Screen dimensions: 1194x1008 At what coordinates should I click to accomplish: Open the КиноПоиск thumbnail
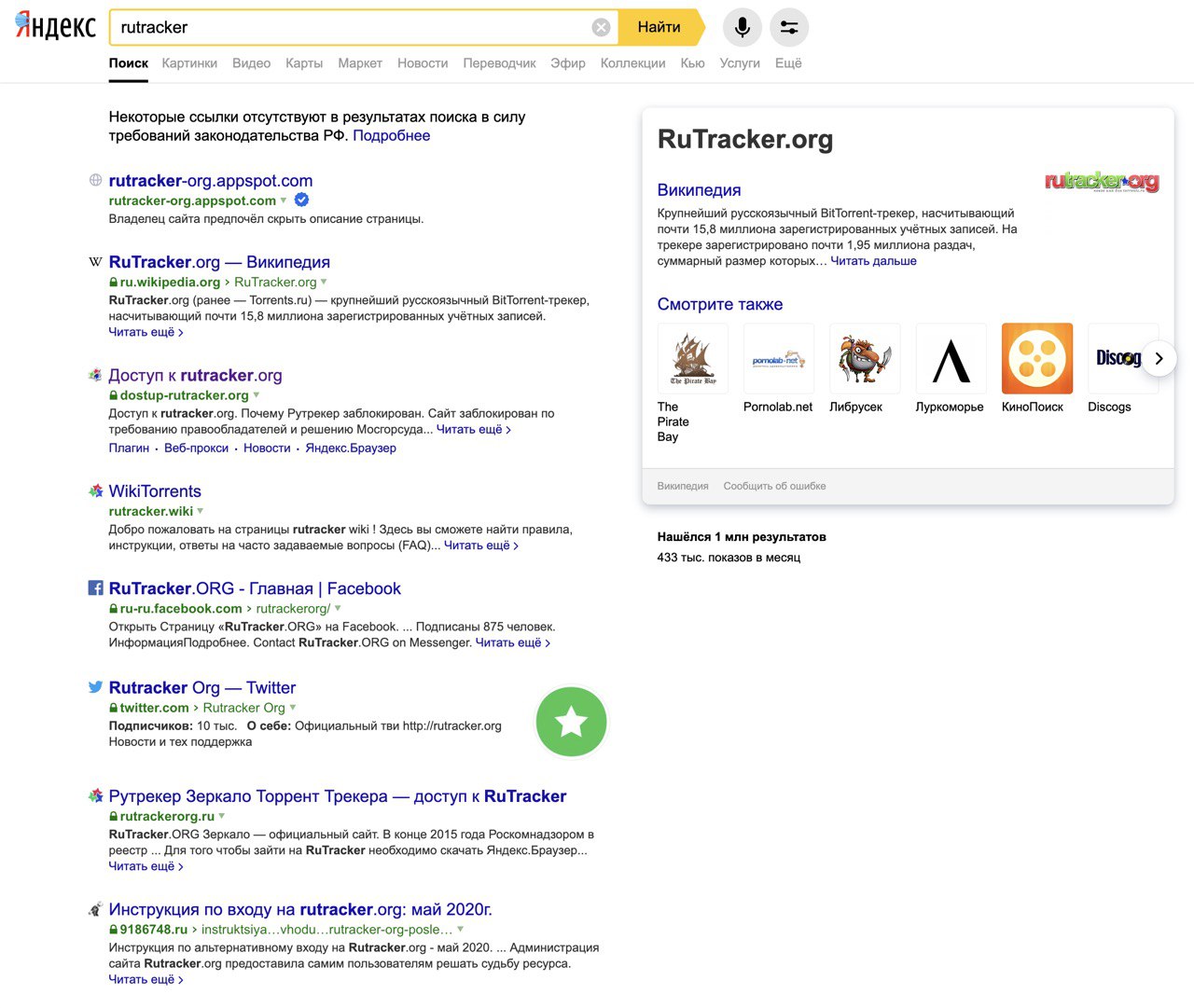tap(1036, 358)
